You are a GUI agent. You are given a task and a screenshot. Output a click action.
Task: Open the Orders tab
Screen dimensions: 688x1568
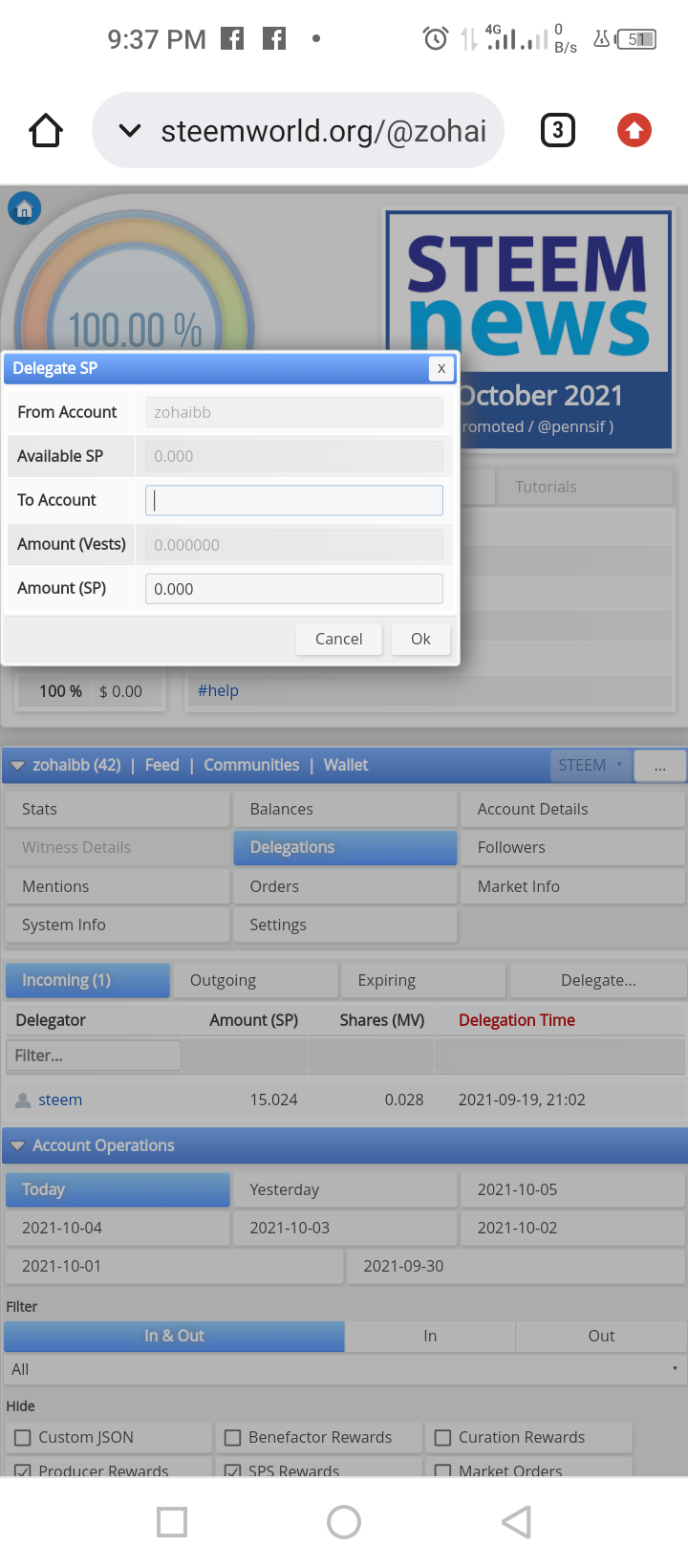[x=345, y=887]
